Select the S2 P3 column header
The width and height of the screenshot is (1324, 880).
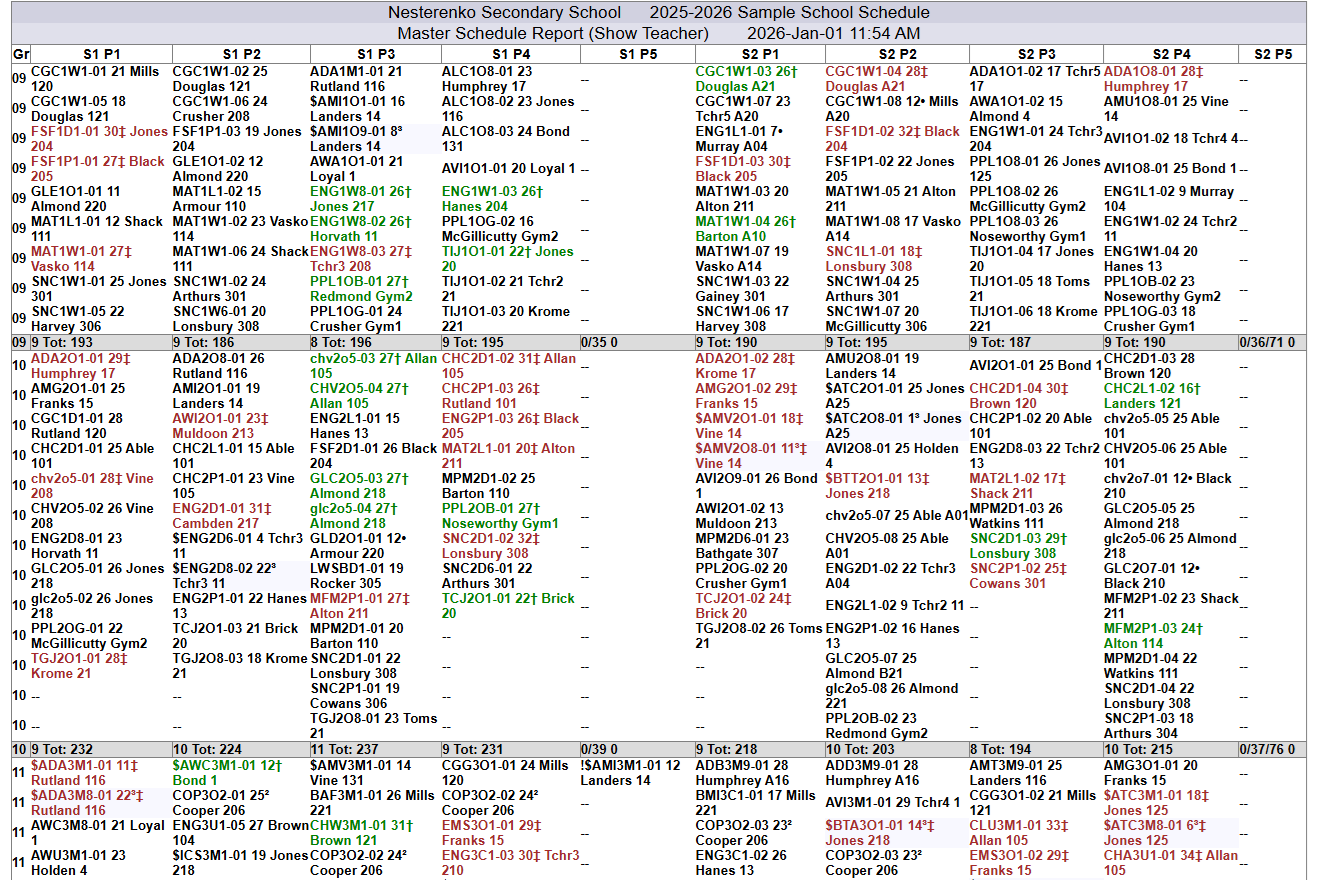pos(1035,54)
